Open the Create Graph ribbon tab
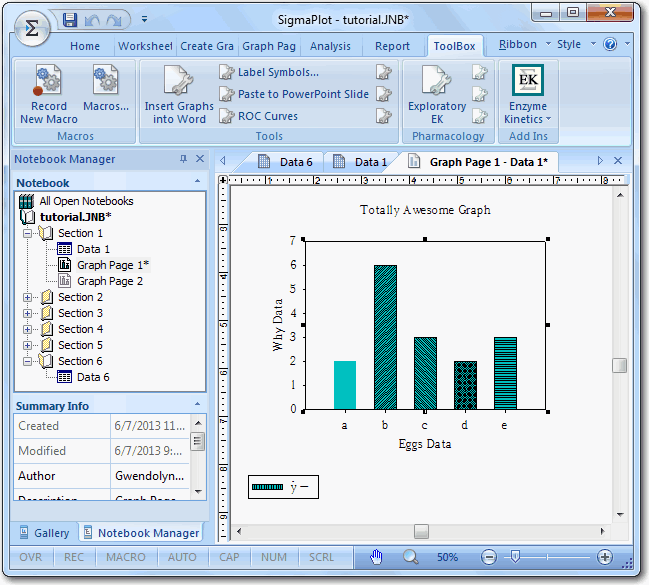The height and width of the screenshot is (585, 649). click(x=207, y=46)
